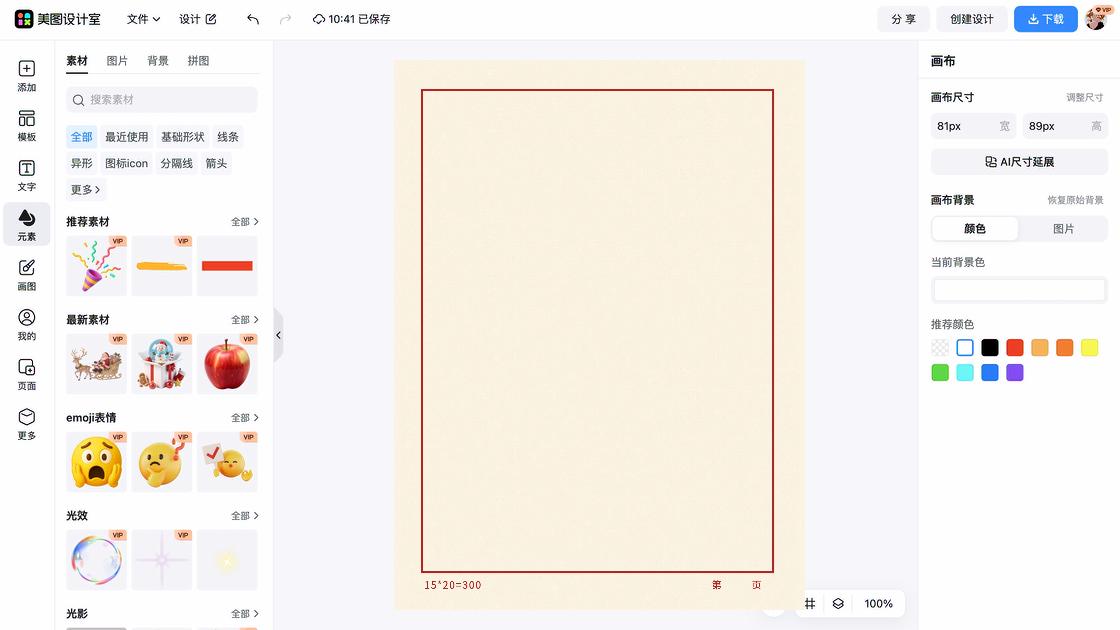The width and height of the screenshot is (1120, 630).
Task: Switch to the 背景 tab
Action: [x=158, y=61]
